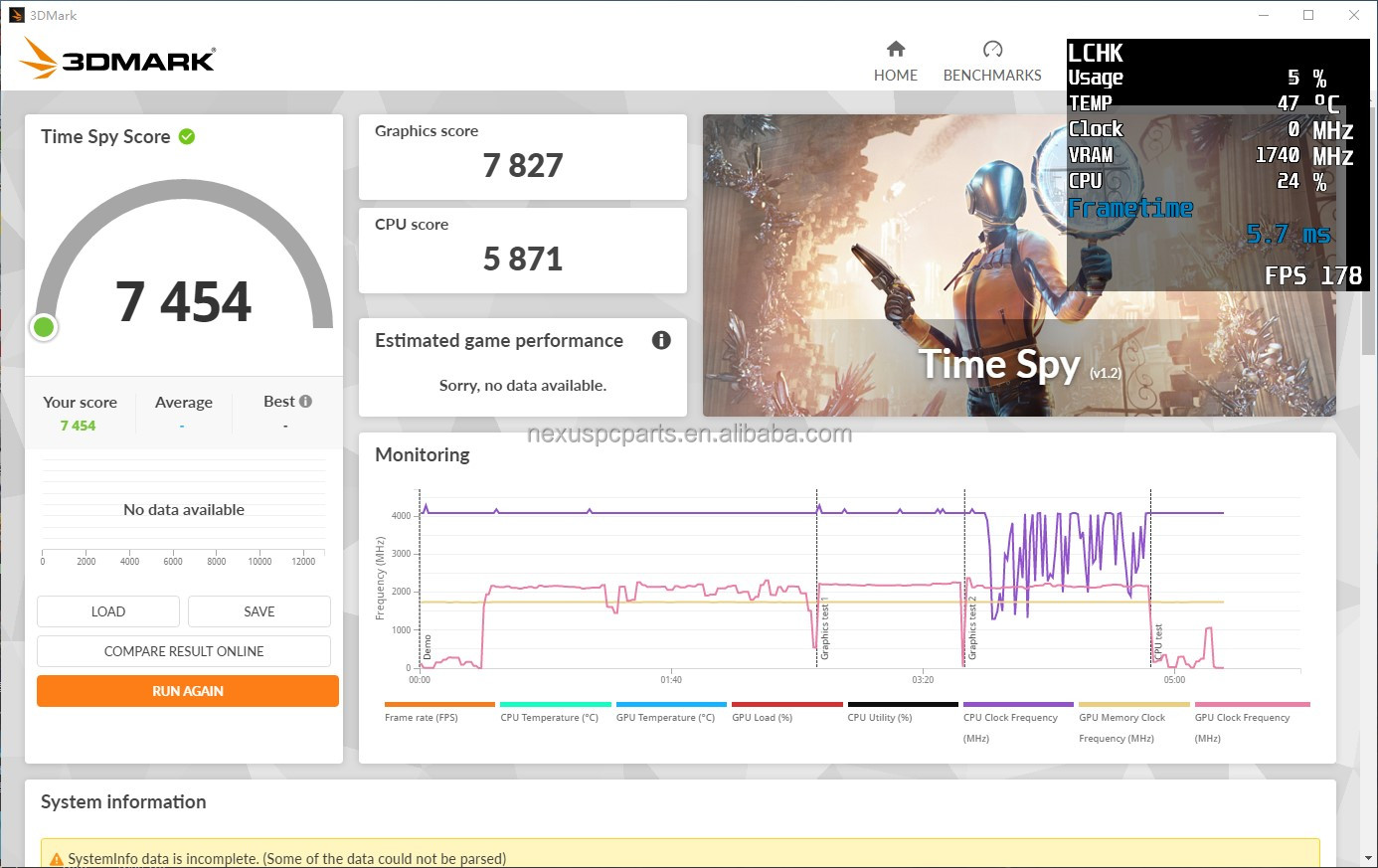1378x868 pixels.
Task: Switch to the HOME tab label
Action: tap(896, 76)
